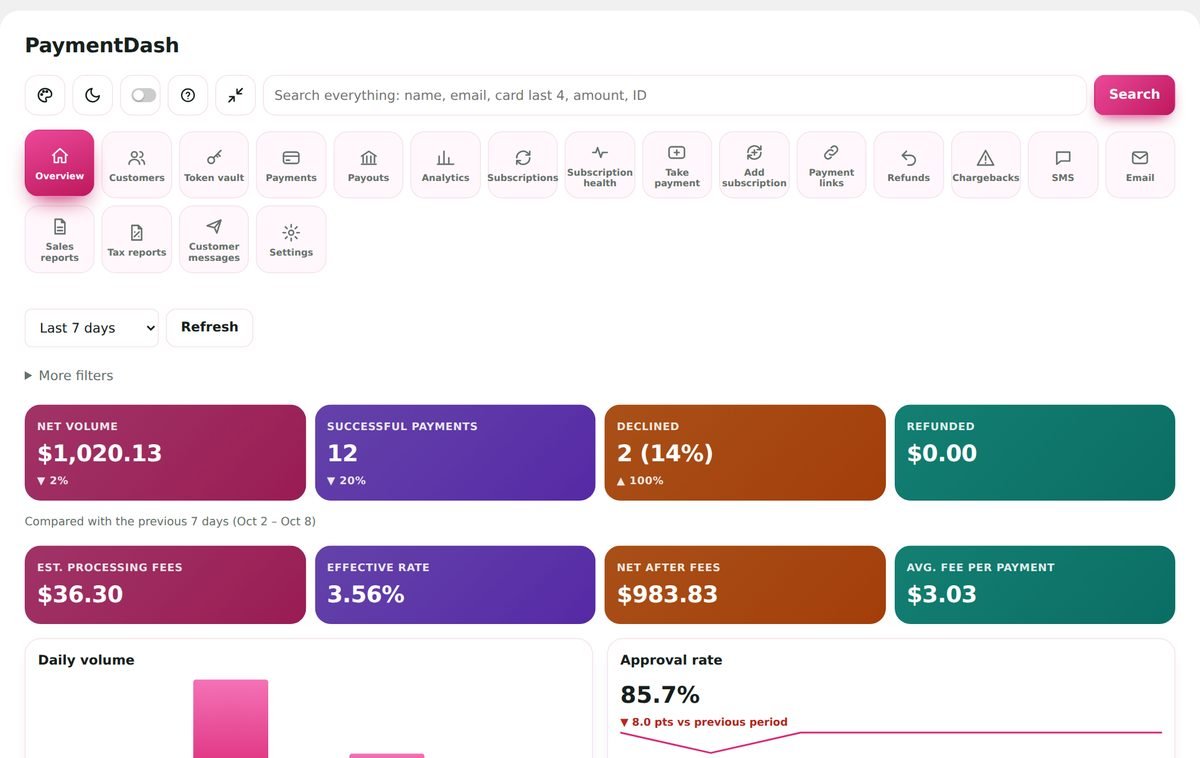Screen dimensions: 1200x758
Task: Expand More filters
Action: 69,376
